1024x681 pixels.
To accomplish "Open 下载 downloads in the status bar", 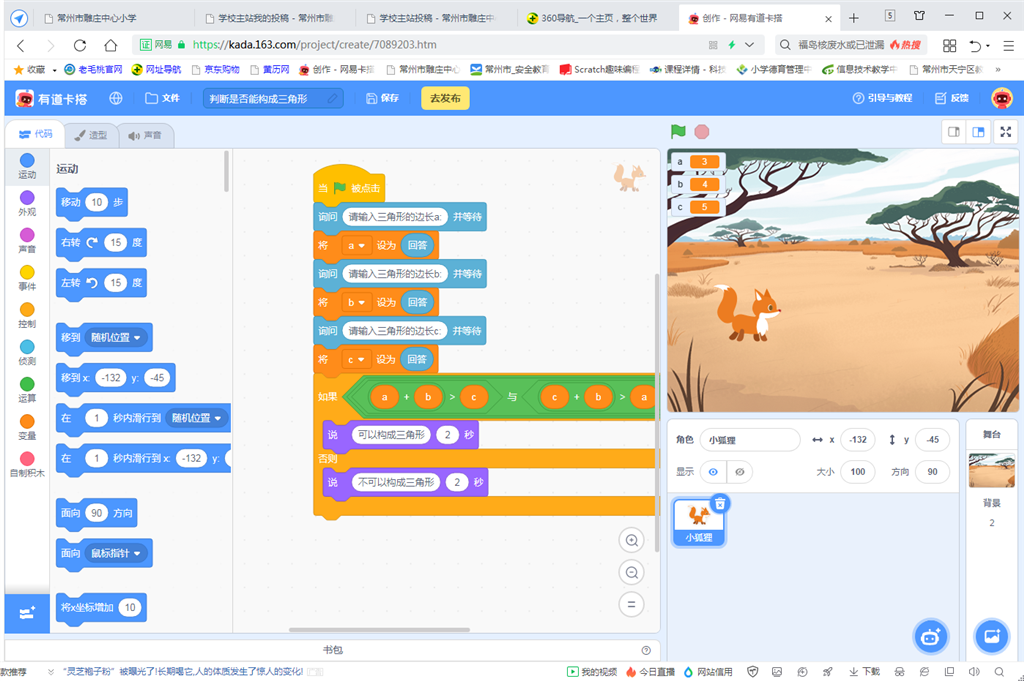I will click(864, 671).
